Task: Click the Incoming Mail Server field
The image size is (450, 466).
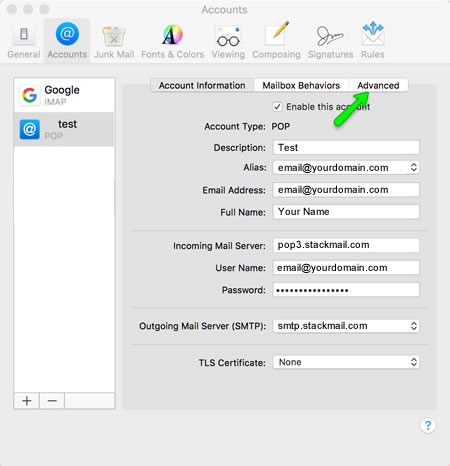Action: tap(346, 245)
